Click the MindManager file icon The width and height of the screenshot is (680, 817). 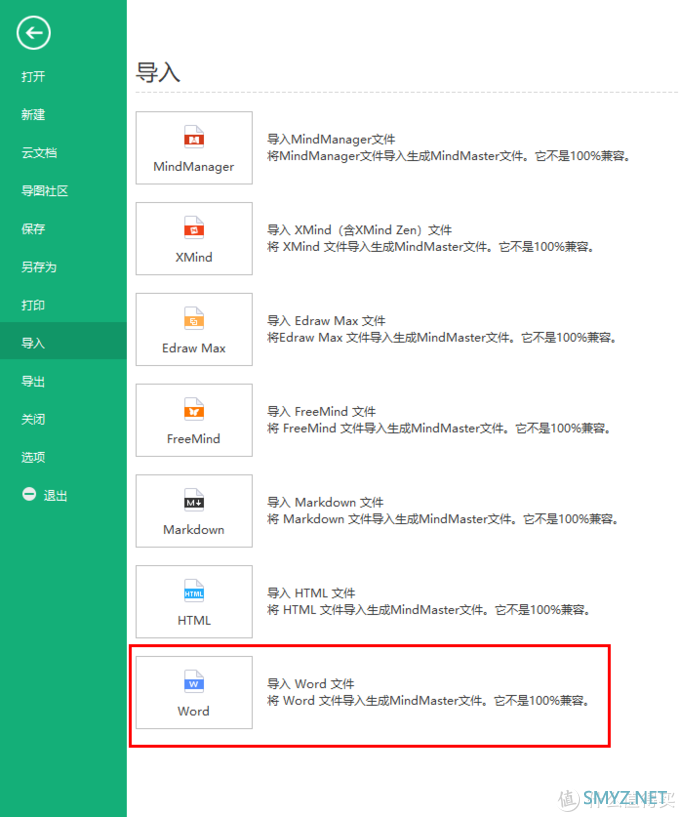[194, 137]
